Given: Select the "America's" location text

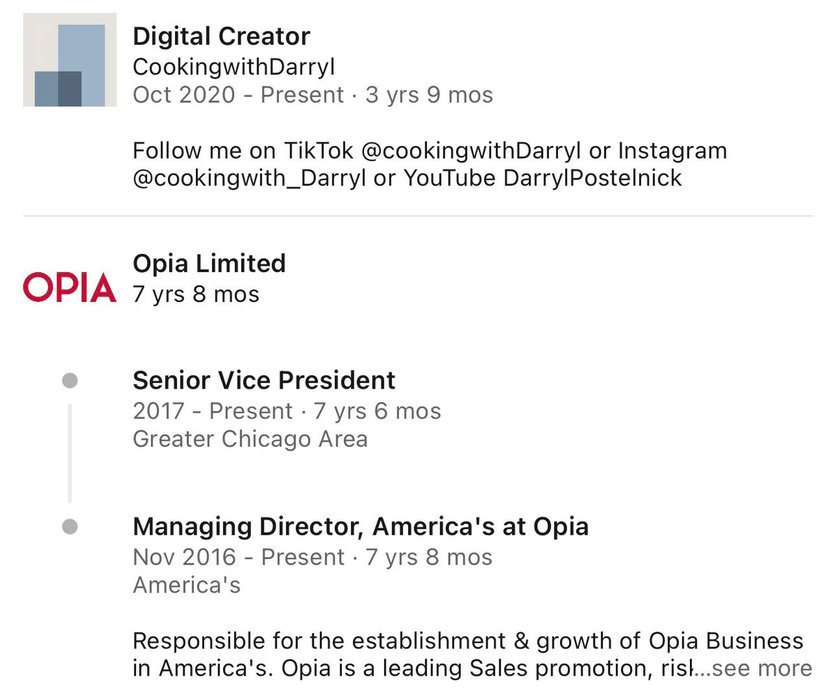Looking at the screenshot, I should [186, 585].
